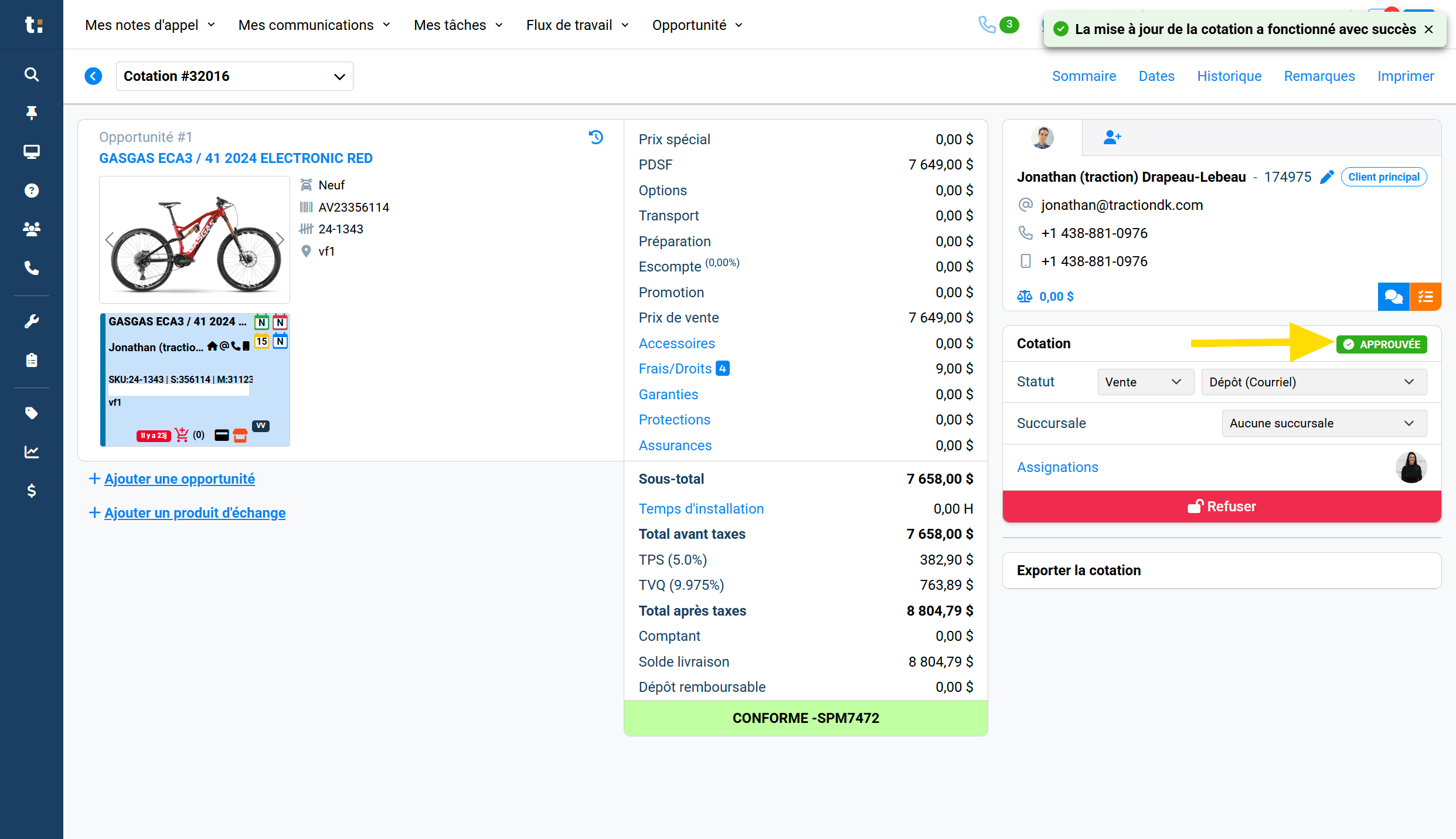The width and height of the screenshot is (1456, 839).
Task: Open the customers group icon in sidebar
Action: (32, 229)
